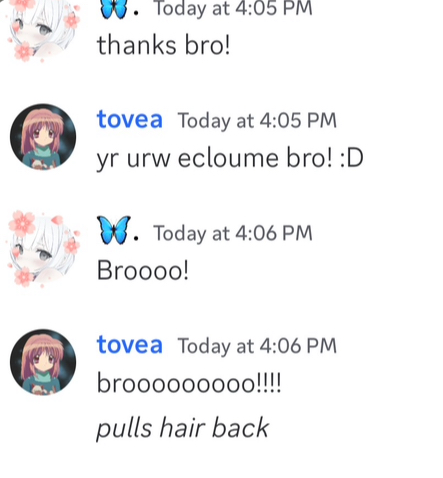Click timestamp Today at 4:06 PM of tovea
This screenshot has height=478, width=443.
point(257,346)
